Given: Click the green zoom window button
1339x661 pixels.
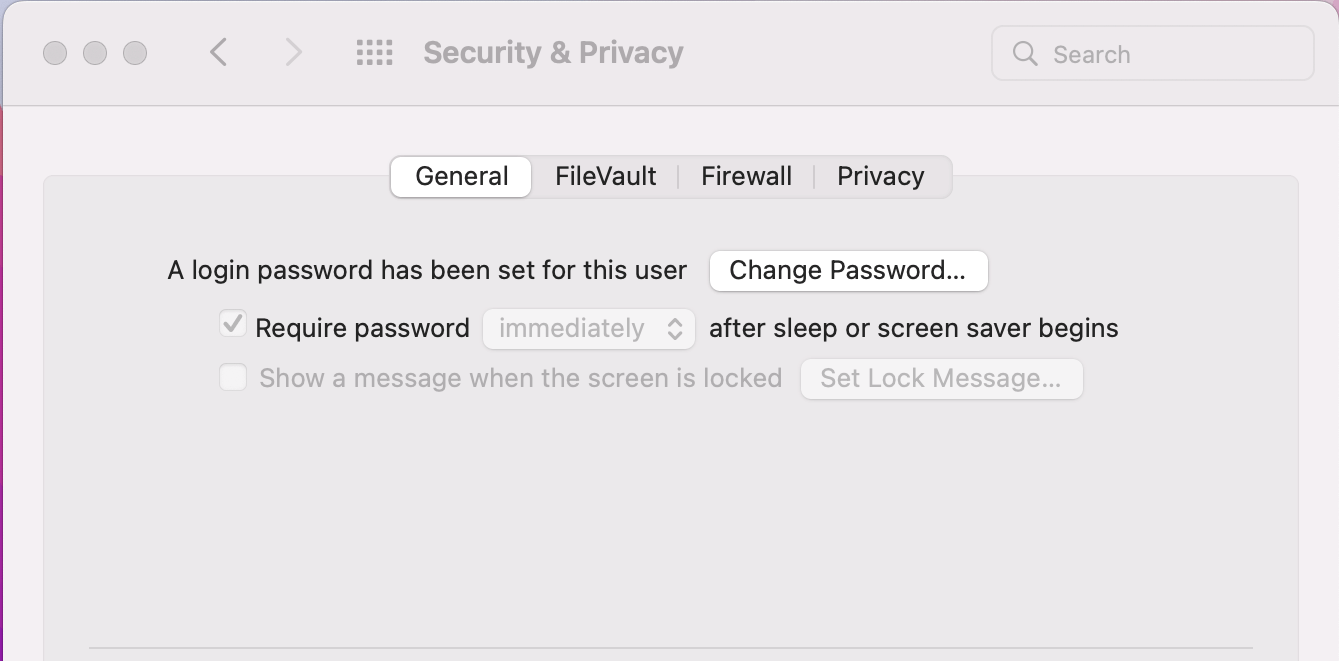Looking at the screenshot, I should click(135, 52).
